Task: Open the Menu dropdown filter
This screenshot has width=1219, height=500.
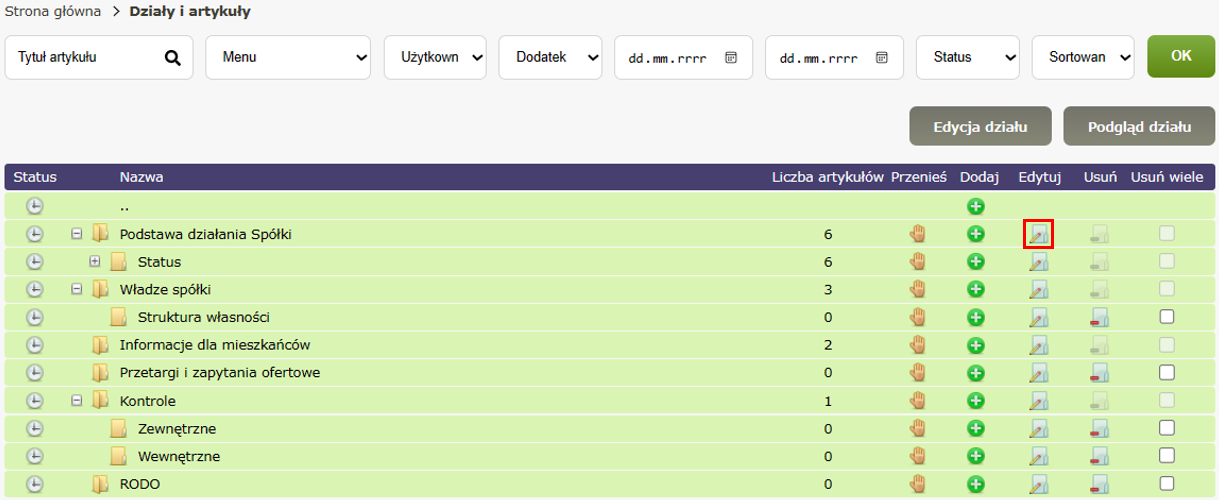Action: click(288, 58)
